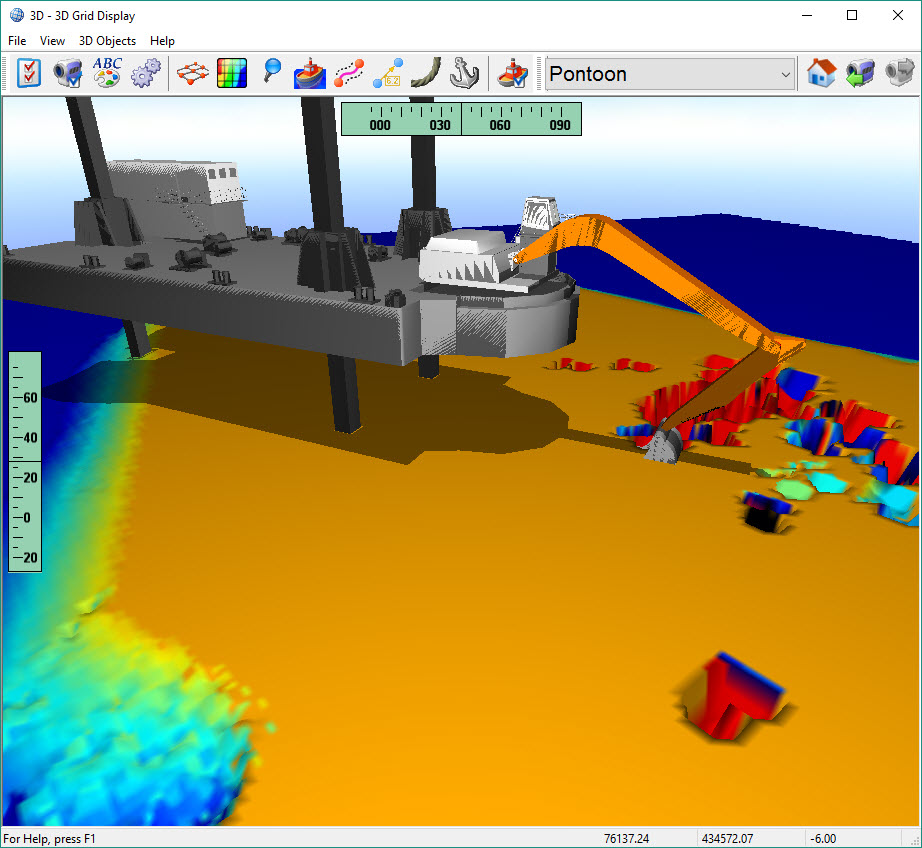The width and height of the screenshot is (922, 848).
Task: Click the boat with checkmark icon
Action: click(x=512, y=74)
